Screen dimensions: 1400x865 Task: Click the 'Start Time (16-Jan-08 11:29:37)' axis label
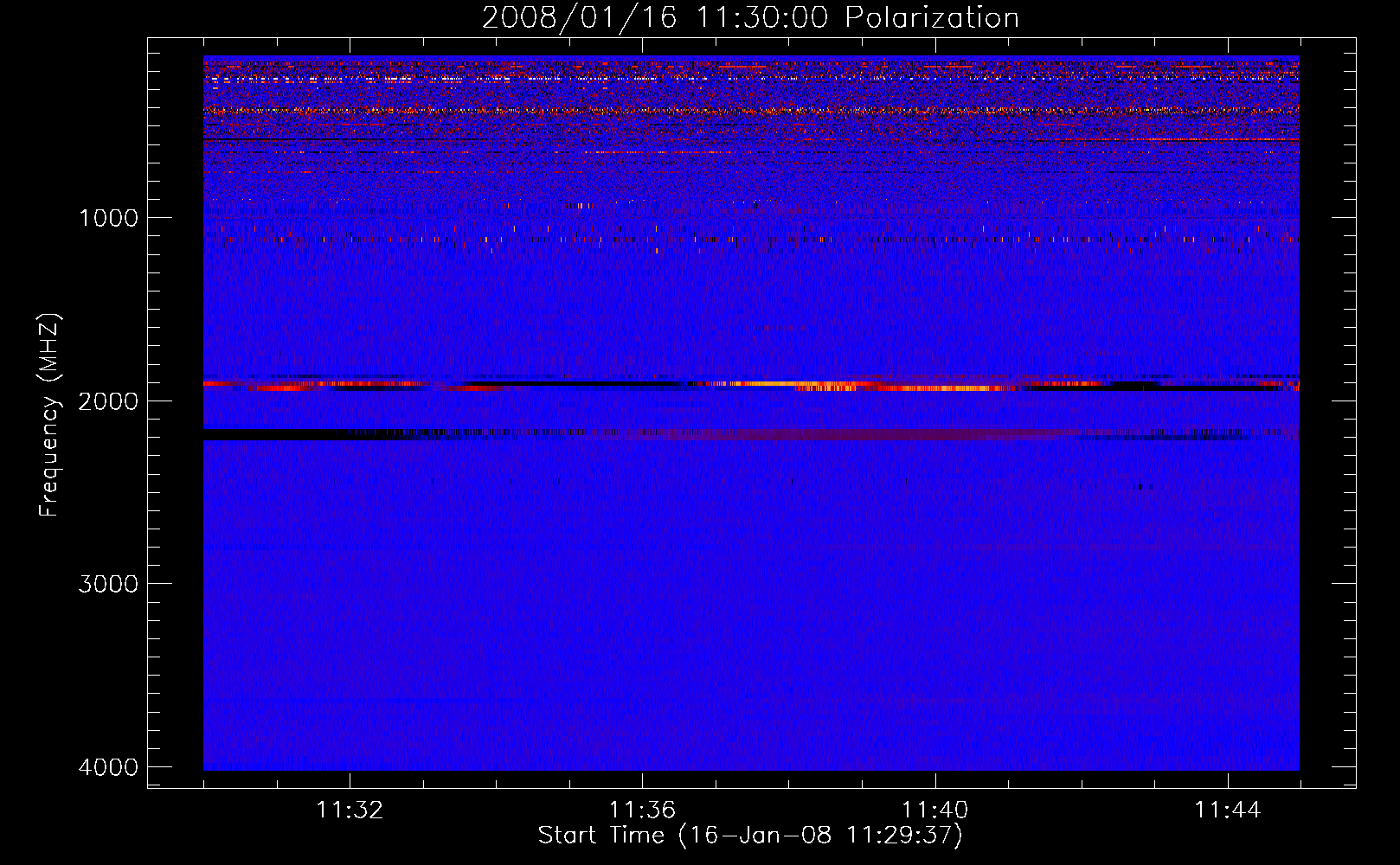(750, 836)
